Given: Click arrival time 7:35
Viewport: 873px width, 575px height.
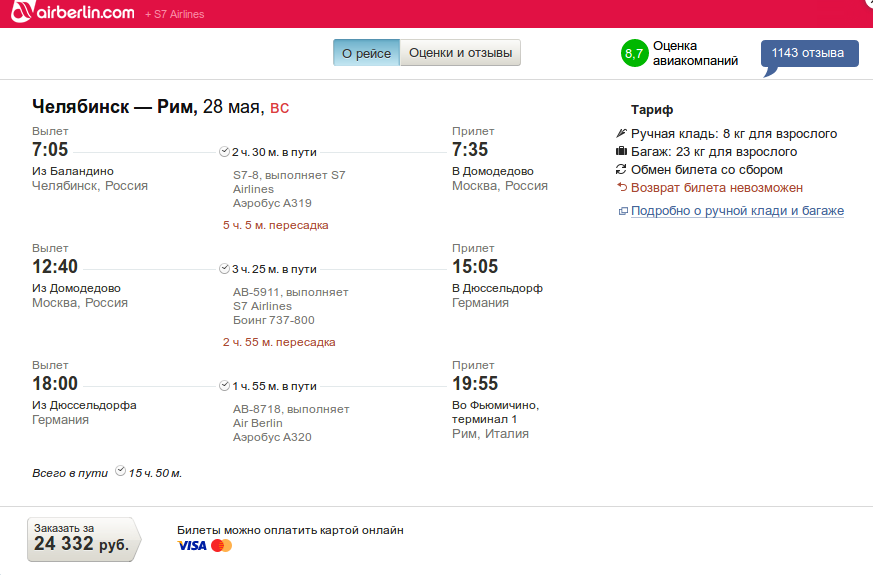Looking at the screenshot, I should tap(470, 149).
